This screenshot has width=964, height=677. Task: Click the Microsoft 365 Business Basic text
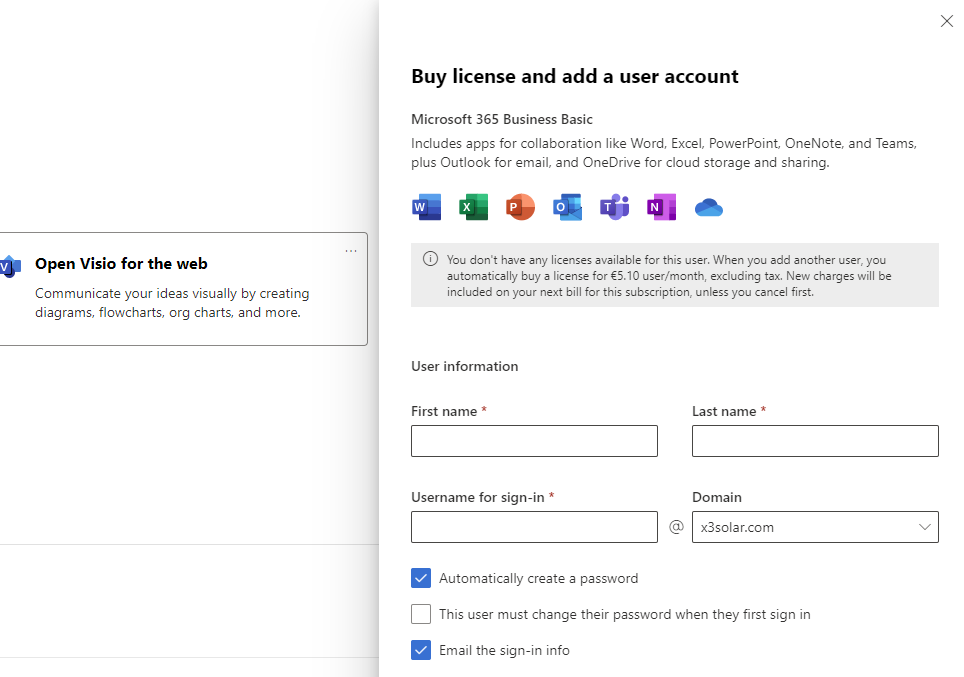[x=502, y=119]
